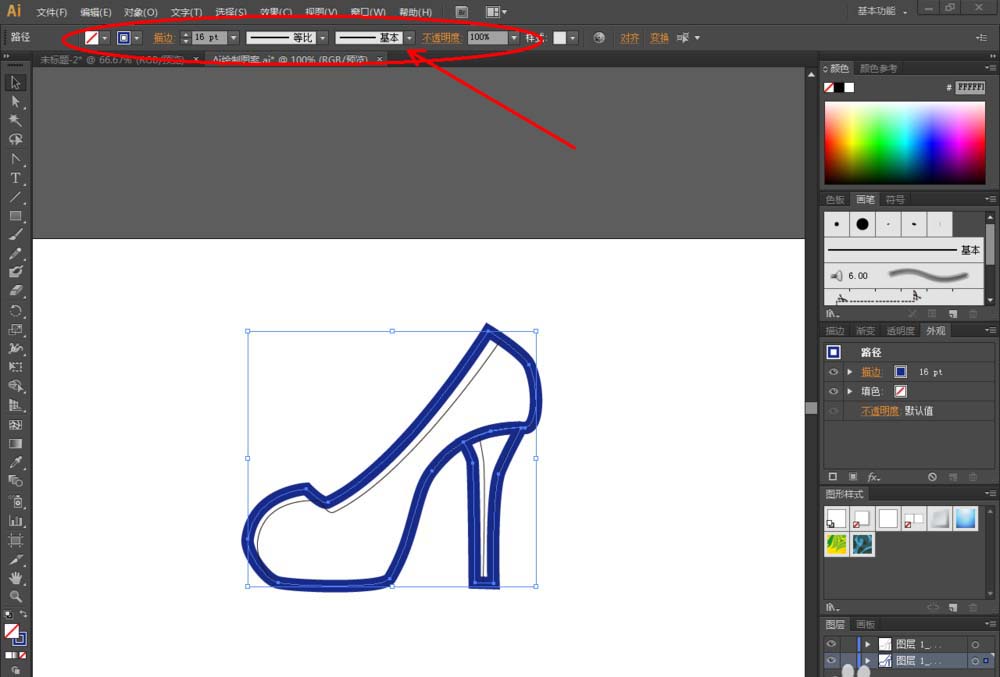The height and width of the screenshot is (677, 1000).
Task: Expand the 等比 variable width profile dropdown
Action: (x=323, y=38)
